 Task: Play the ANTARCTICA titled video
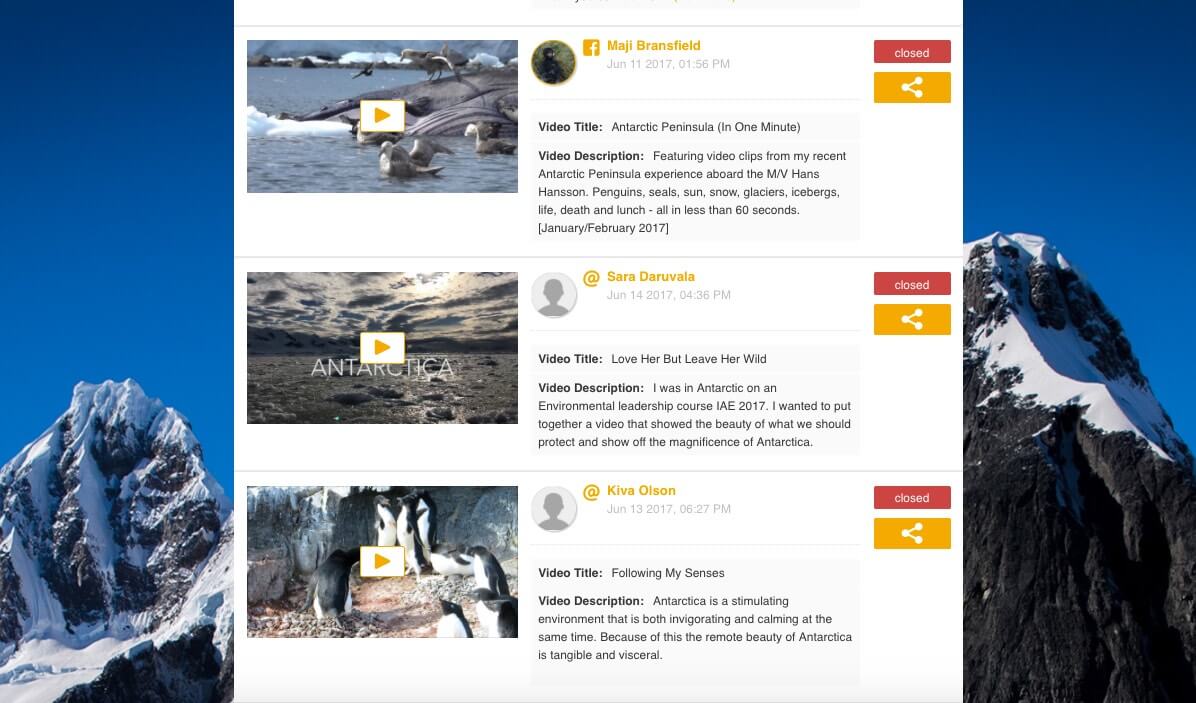(x=382, y=347)
